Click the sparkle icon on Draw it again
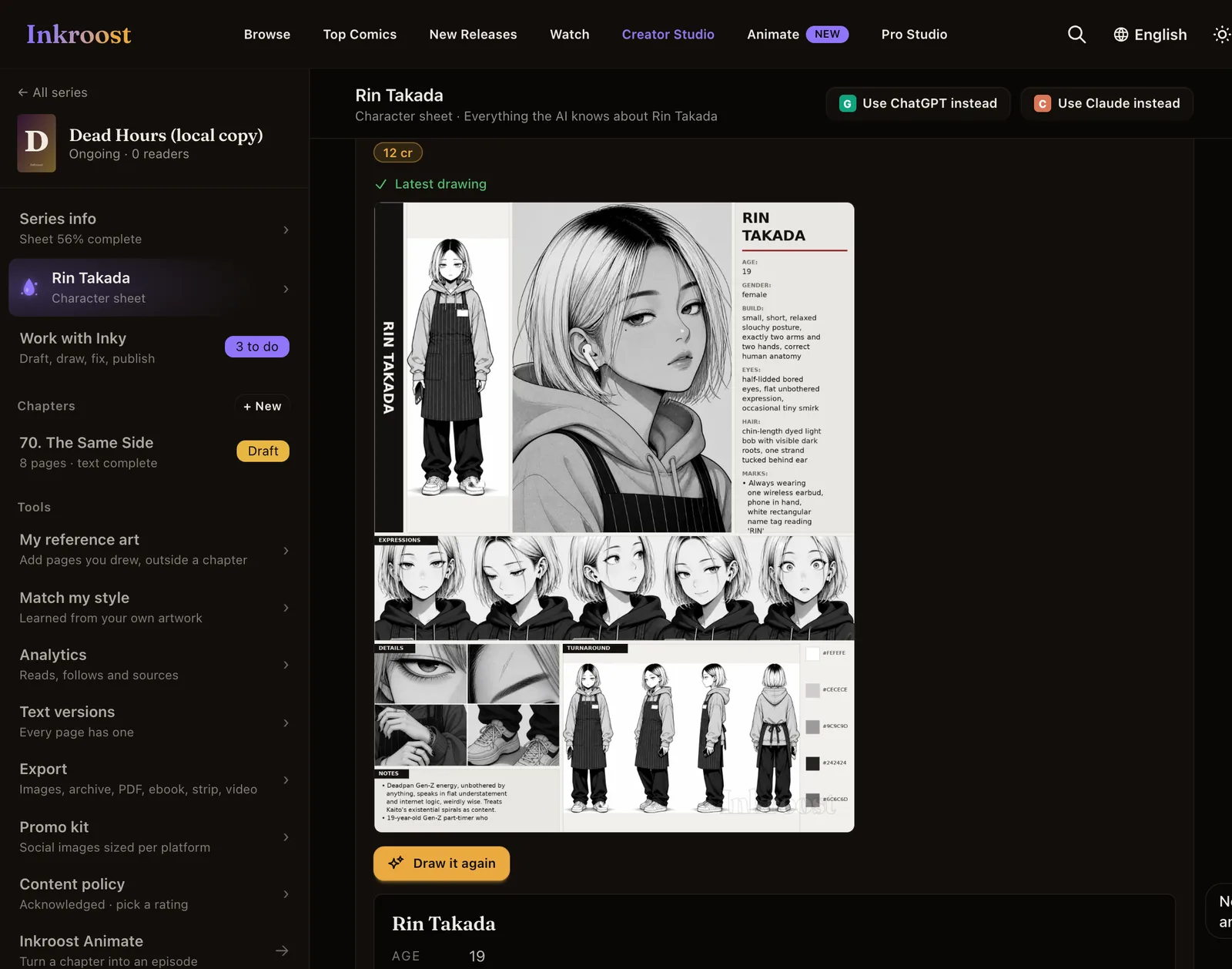1232x969 pixels. pyautogui.click(x=396, y=863)
